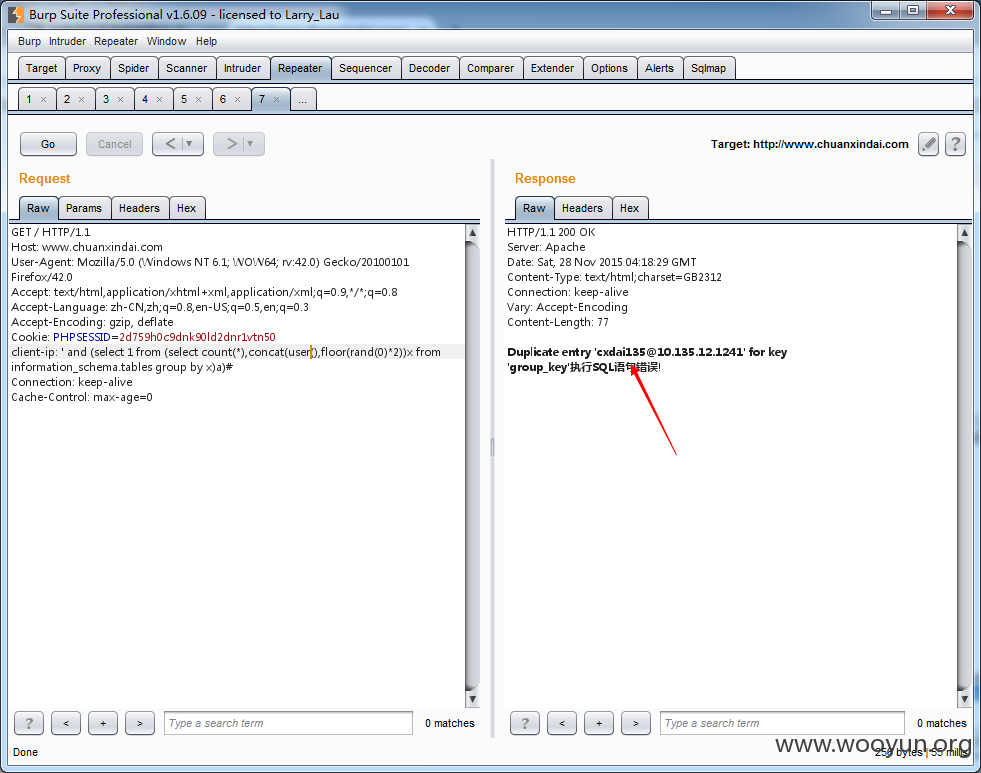
Task: Go to next match in request search
Action: [140, 724]
